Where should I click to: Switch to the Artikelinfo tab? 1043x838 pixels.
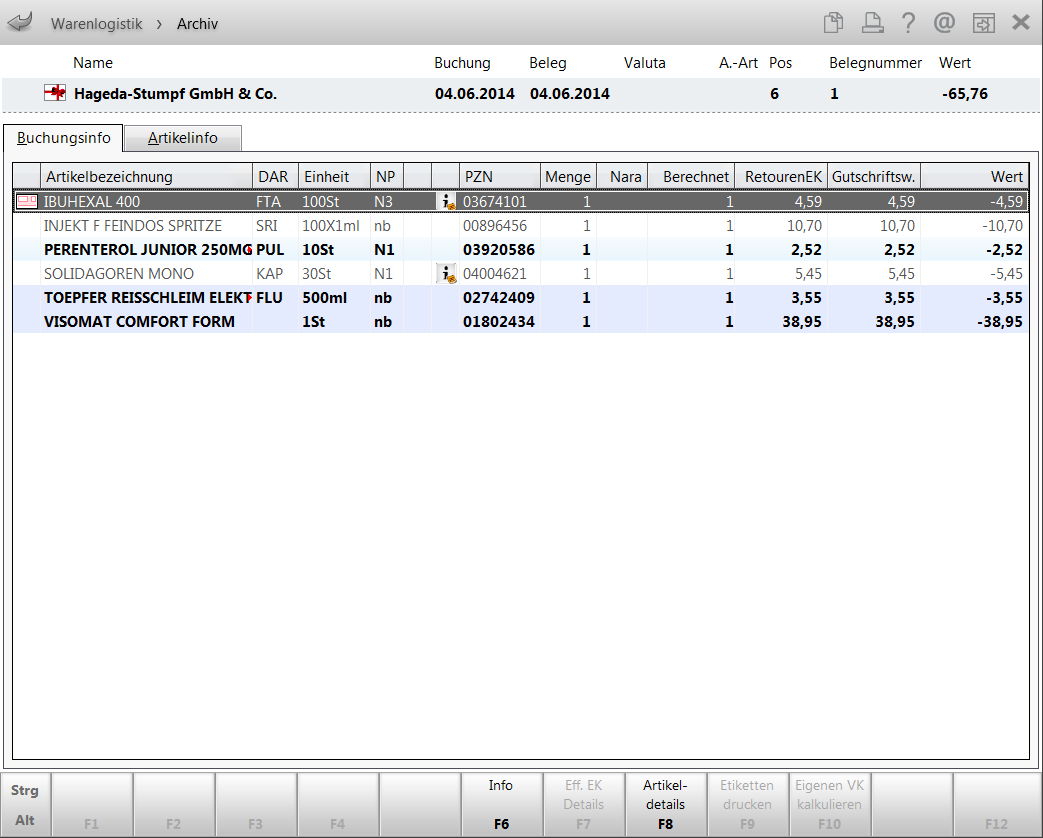point(182,138)
